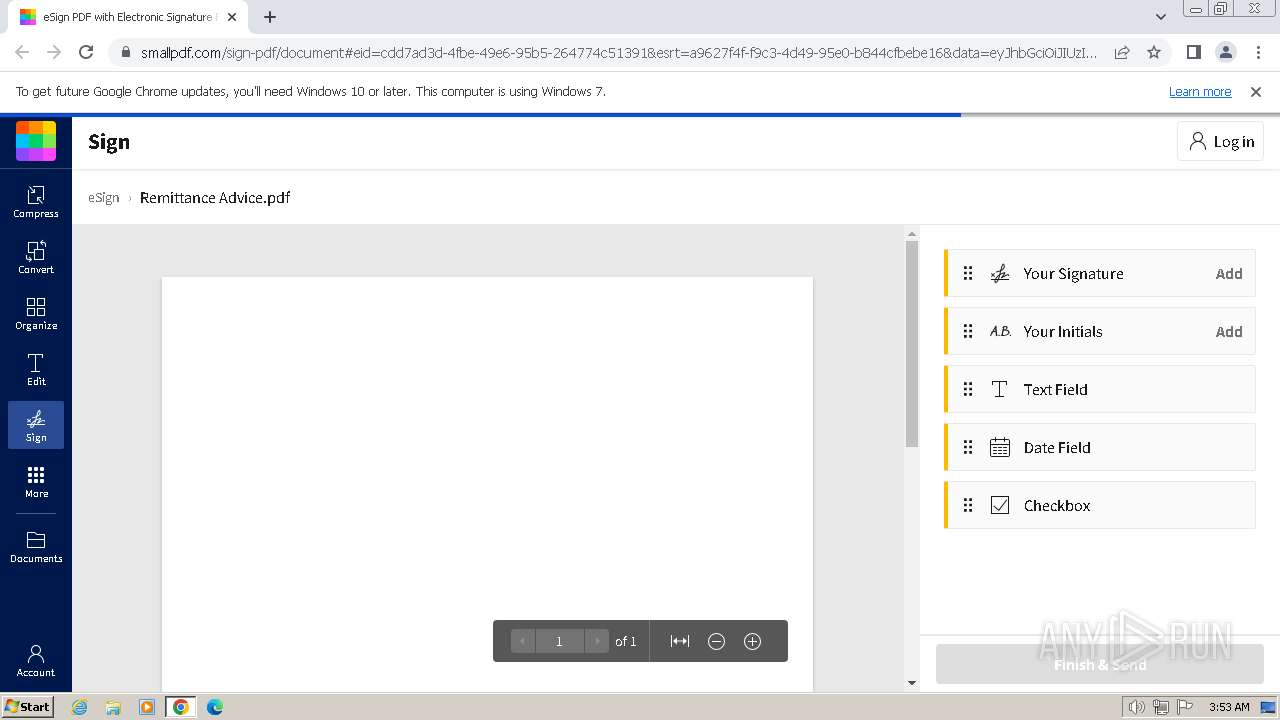Click the Smallpdf colorful logo
The height and width of the screenshot is (720, 1280).
coord(36,141)
